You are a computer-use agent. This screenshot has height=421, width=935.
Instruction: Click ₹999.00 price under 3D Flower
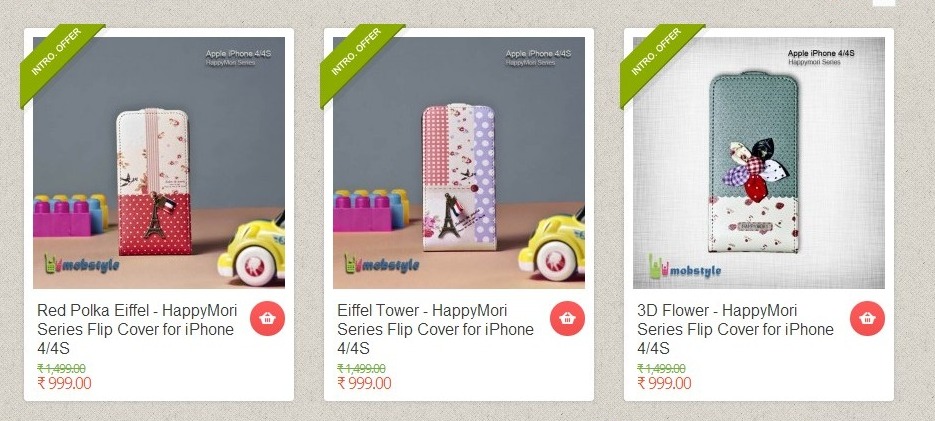click(x=664, y=383)
